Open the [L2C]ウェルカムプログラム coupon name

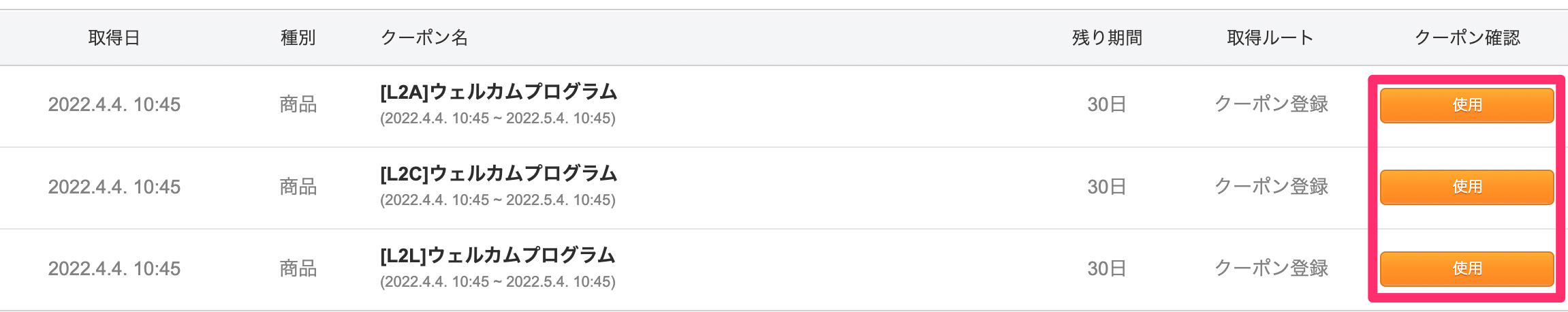point(499,174)
